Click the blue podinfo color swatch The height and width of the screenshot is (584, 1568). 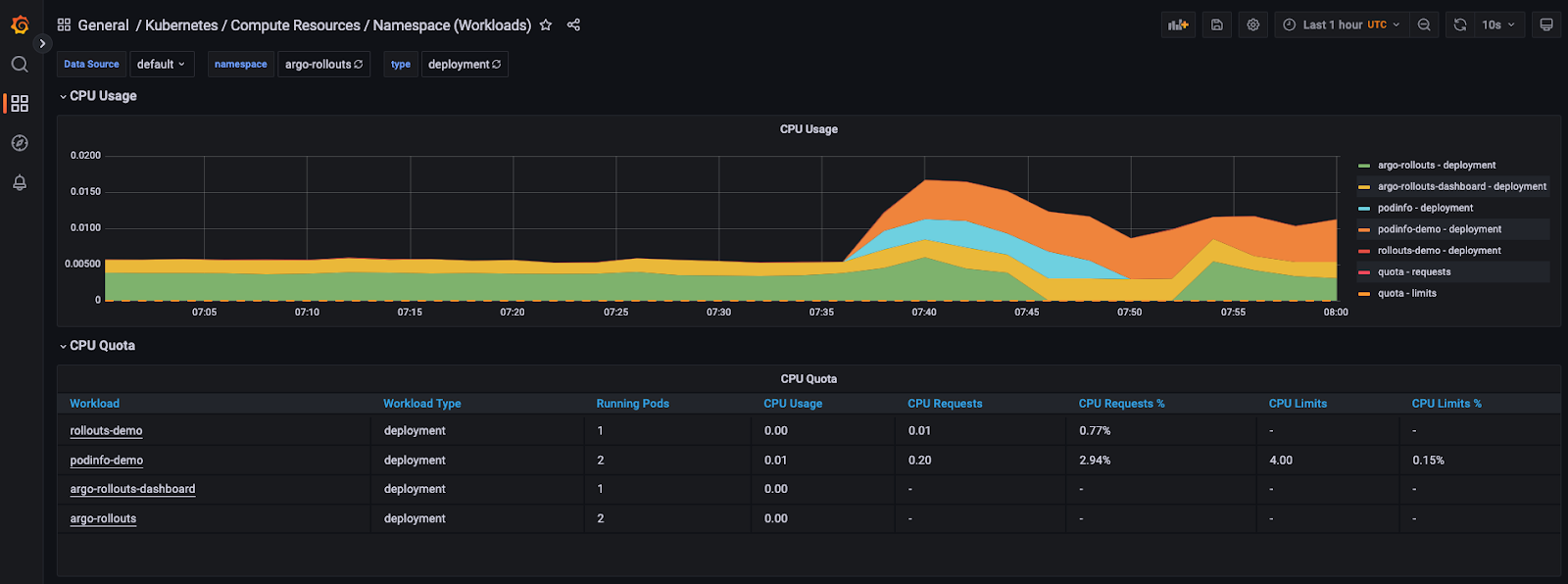(x=1364, y=208)
